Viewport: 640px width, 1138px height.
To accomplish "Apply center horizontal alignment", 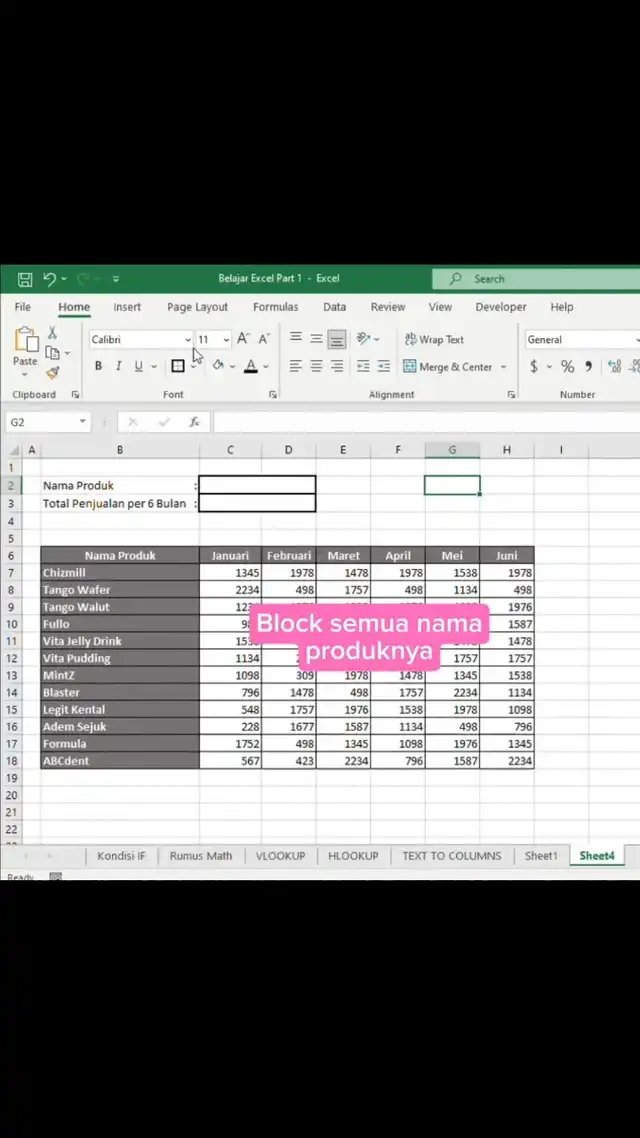I will pos(316,366).
